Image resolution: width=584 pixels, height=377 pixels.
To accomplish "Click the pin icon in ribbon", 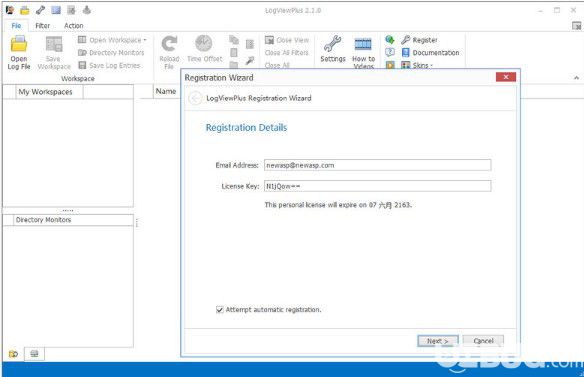I will tap(250, 61).
